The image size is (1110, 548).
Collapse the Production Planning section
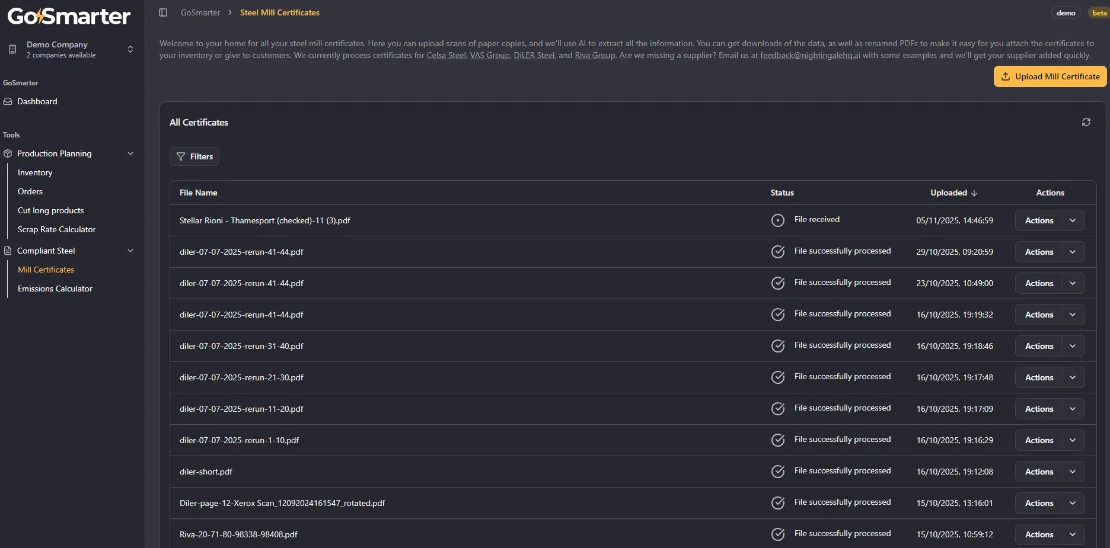click(x=130, y=154)
